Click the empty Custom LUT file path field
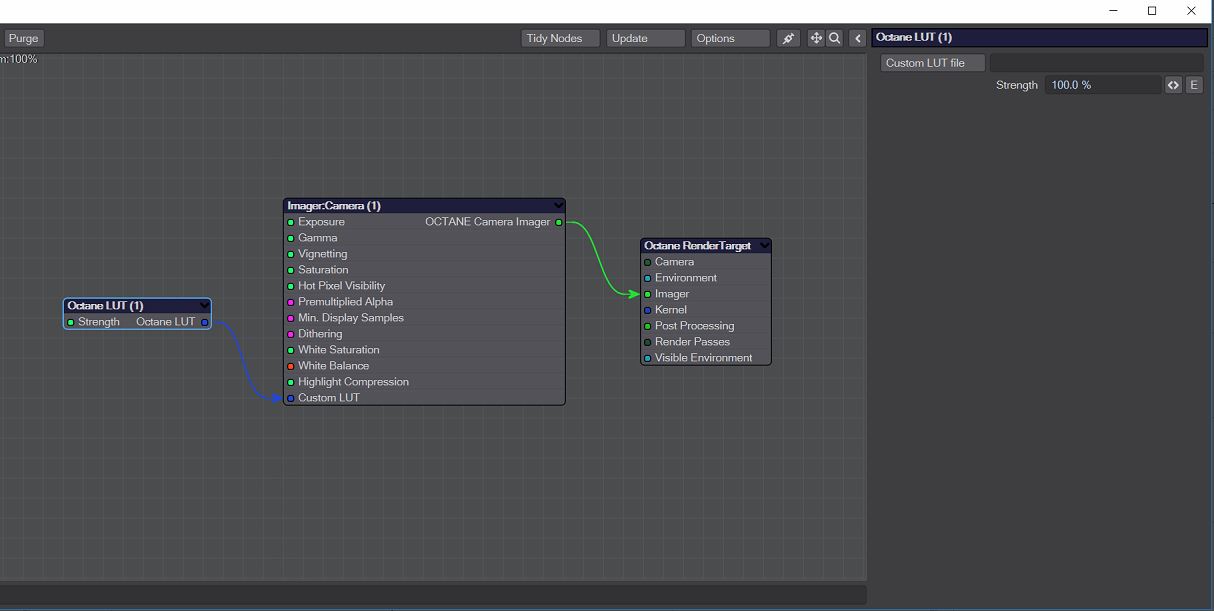The width and height of the screenshot is (1214, 611). tap(1096, 63)
